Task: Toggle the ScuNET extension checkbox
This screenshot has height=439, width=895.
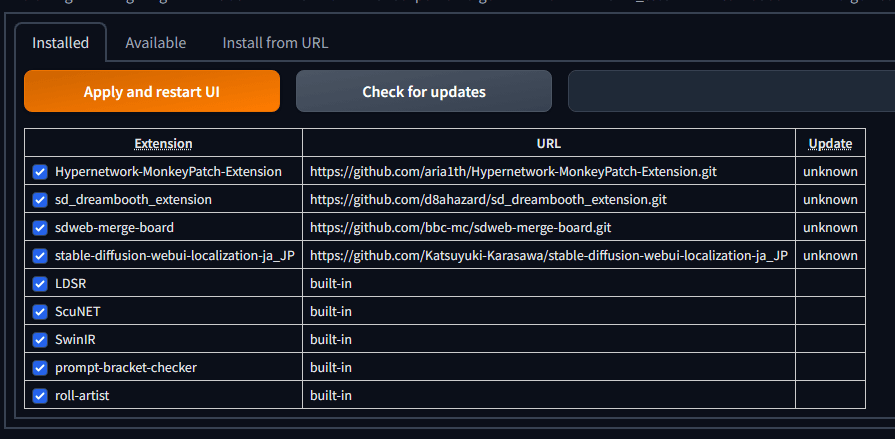Action: (x=40, y=311)
